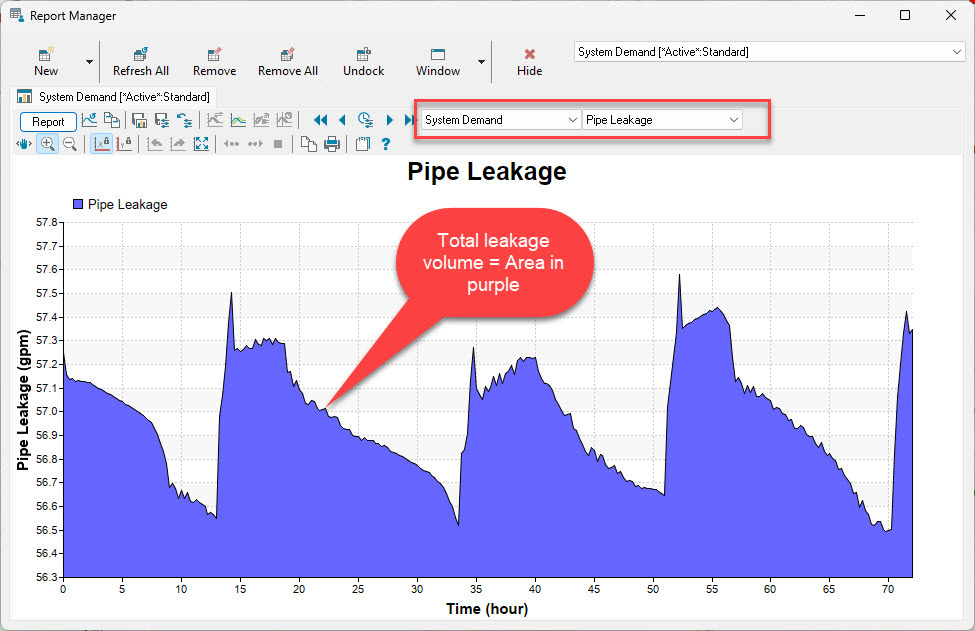Undock the report window

click(x=363, y=61)
